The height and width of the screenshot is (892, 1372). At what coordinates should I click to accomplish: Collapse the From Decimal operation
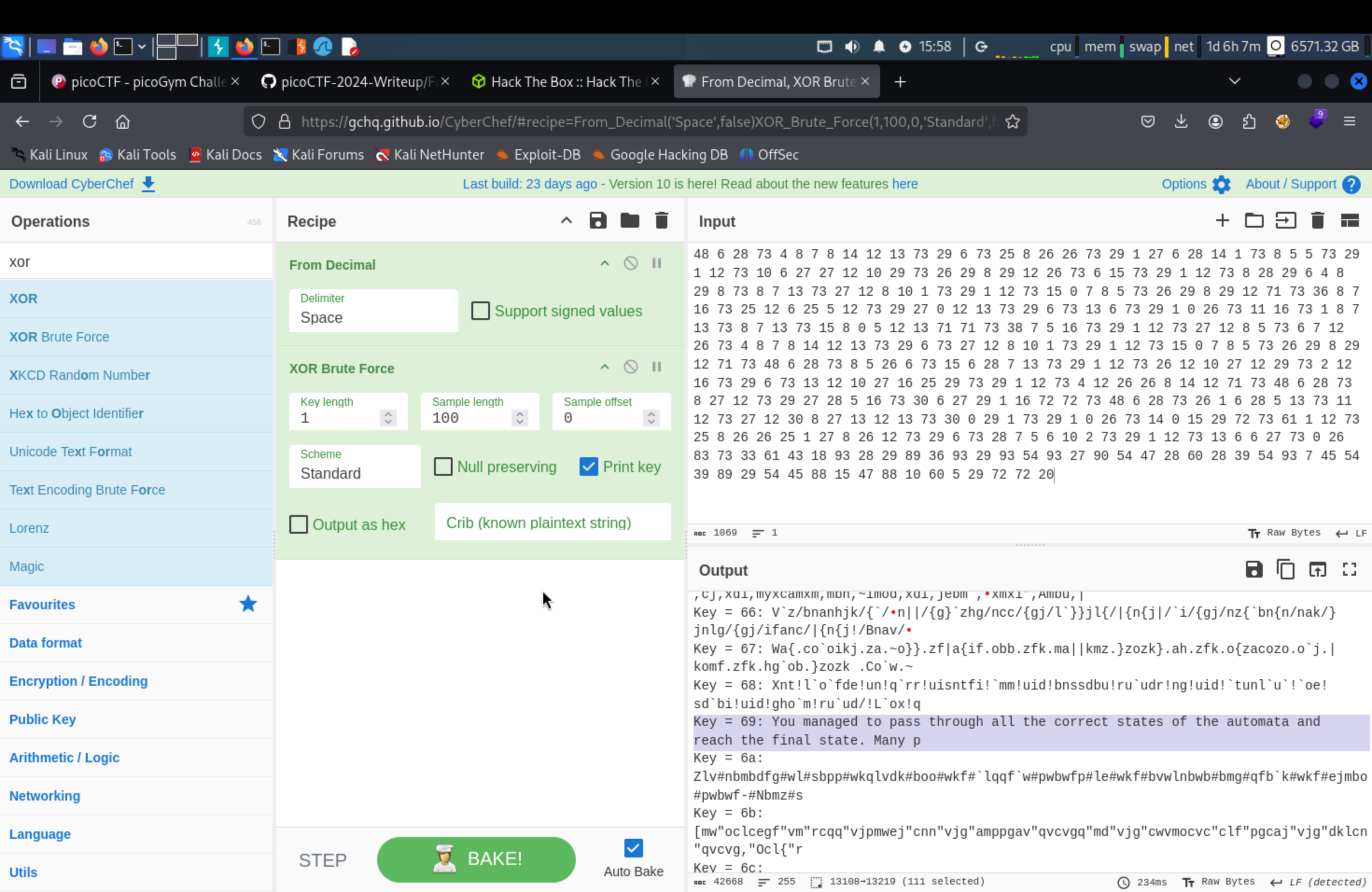[604, 264]
